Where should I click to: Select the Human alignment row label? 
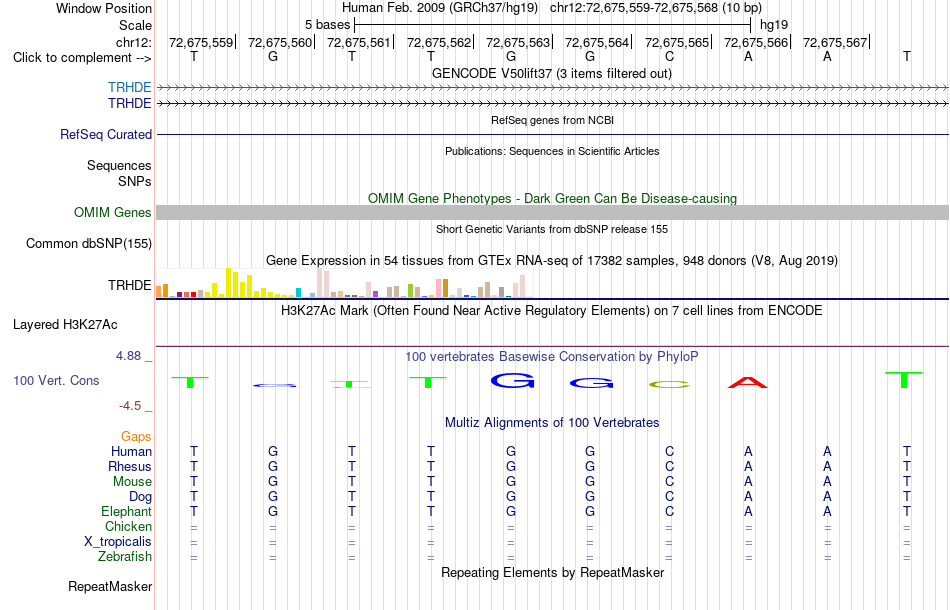pos(131,452)
